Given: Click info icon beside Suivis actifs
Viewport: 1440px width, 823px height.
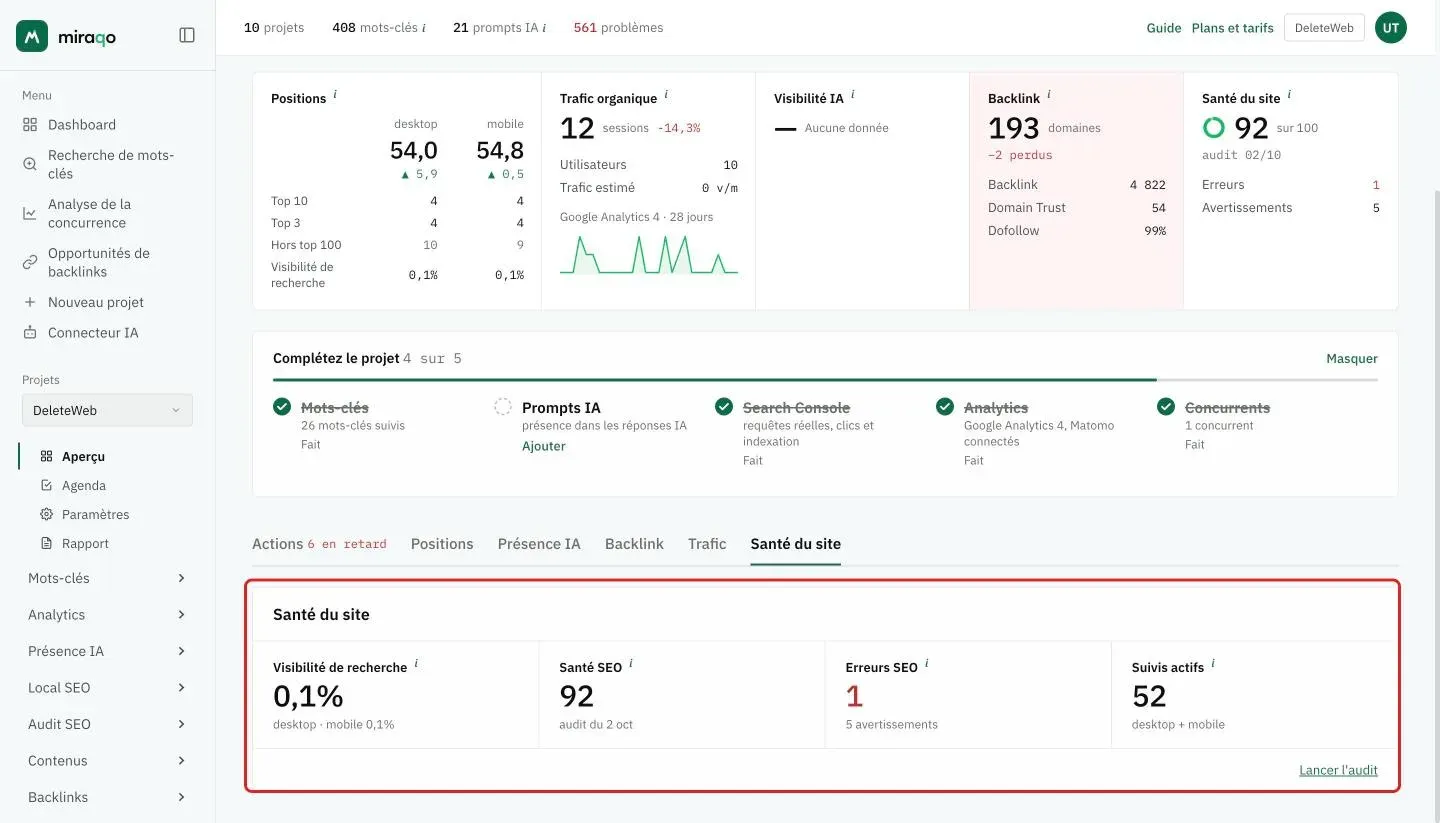Looking at the screenshot, I should pos(1213,664).
